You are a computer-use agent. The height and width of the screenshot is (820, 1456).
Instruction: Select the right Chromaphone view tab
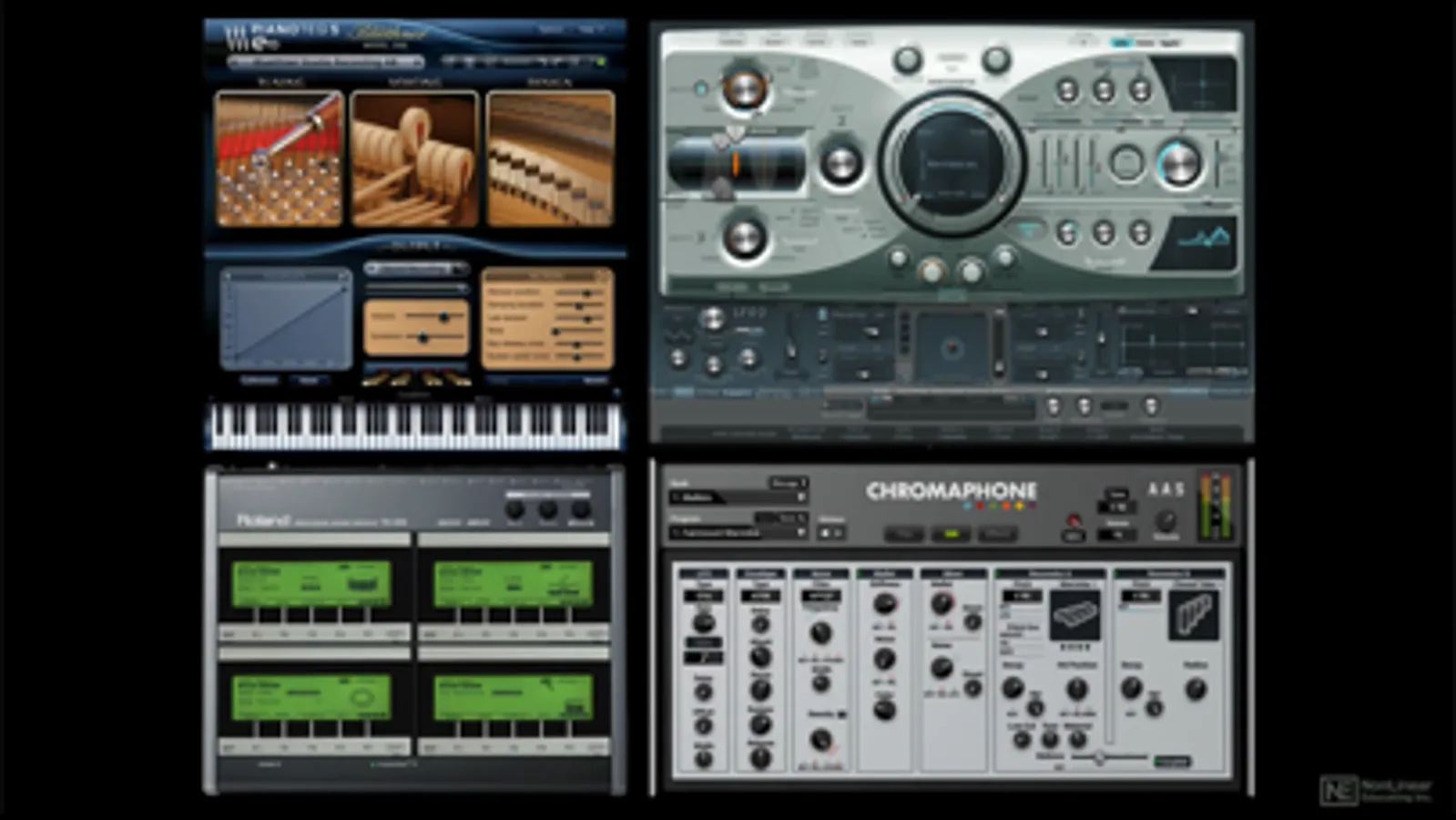(x=997, y=534)
